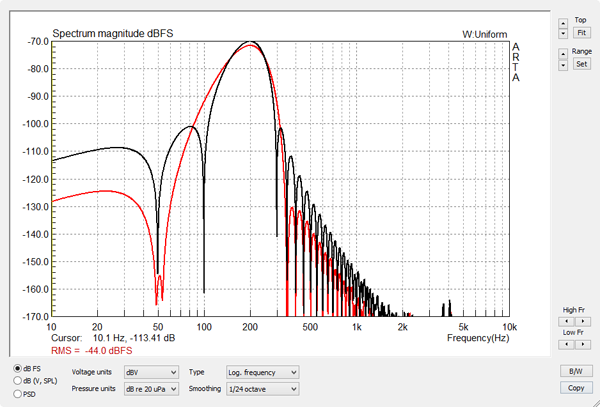Screen dimensions: 600x407
Task: Click the Fit button
Action: click(581, 33)
